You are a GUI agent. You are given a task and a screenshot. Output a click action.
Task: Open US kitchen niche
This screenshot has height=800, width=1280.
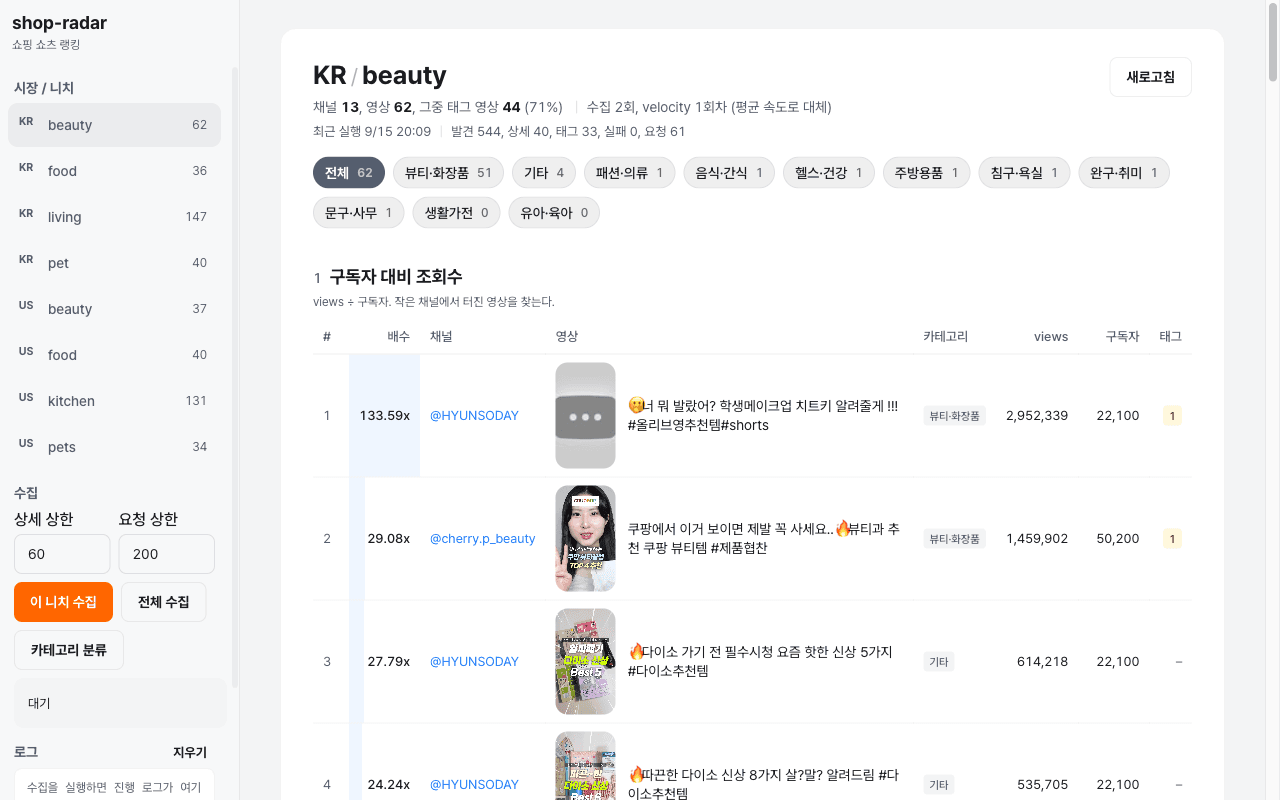(x=114, y=401)
